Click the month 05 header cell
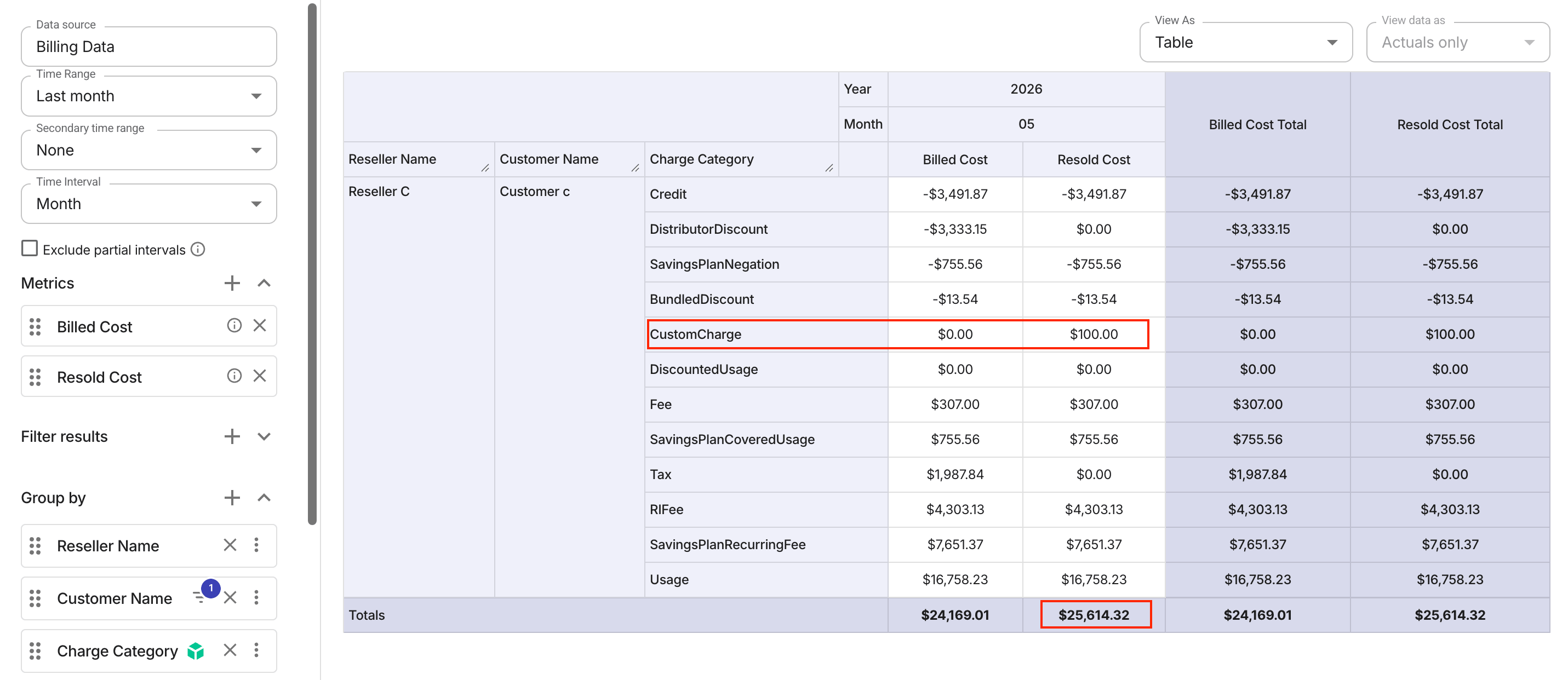This screenshot has width=1568, height=680. 1026,124
